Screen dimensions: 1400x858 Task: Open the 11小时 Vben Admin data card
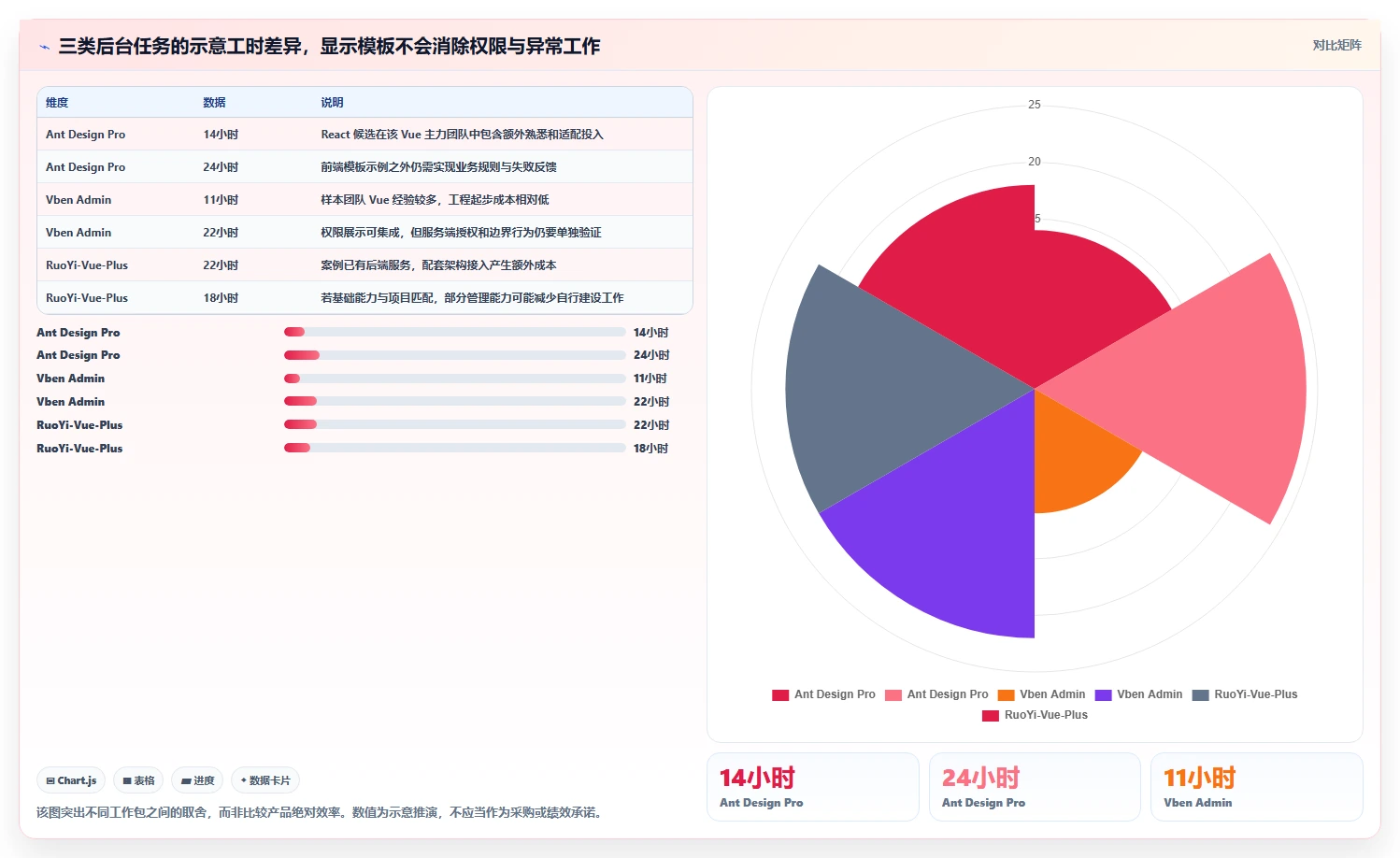tap(1256, 787)
